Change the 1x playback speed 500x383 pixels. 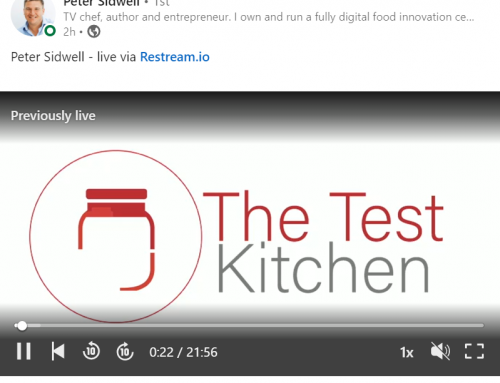(407, 352)
